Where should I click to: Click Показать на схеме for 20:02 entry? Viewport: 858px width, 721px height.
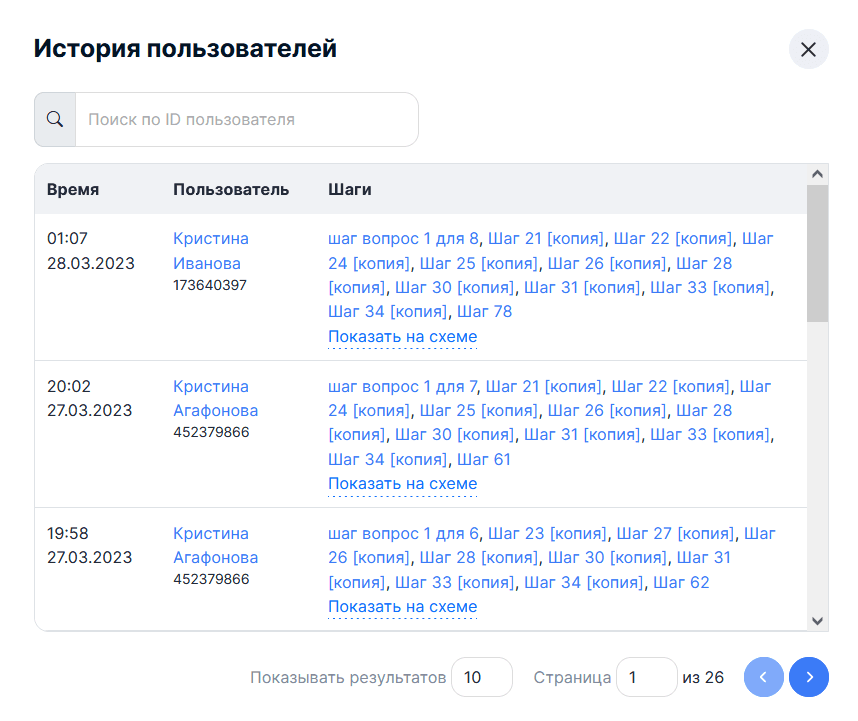click(x=402, y=484)
